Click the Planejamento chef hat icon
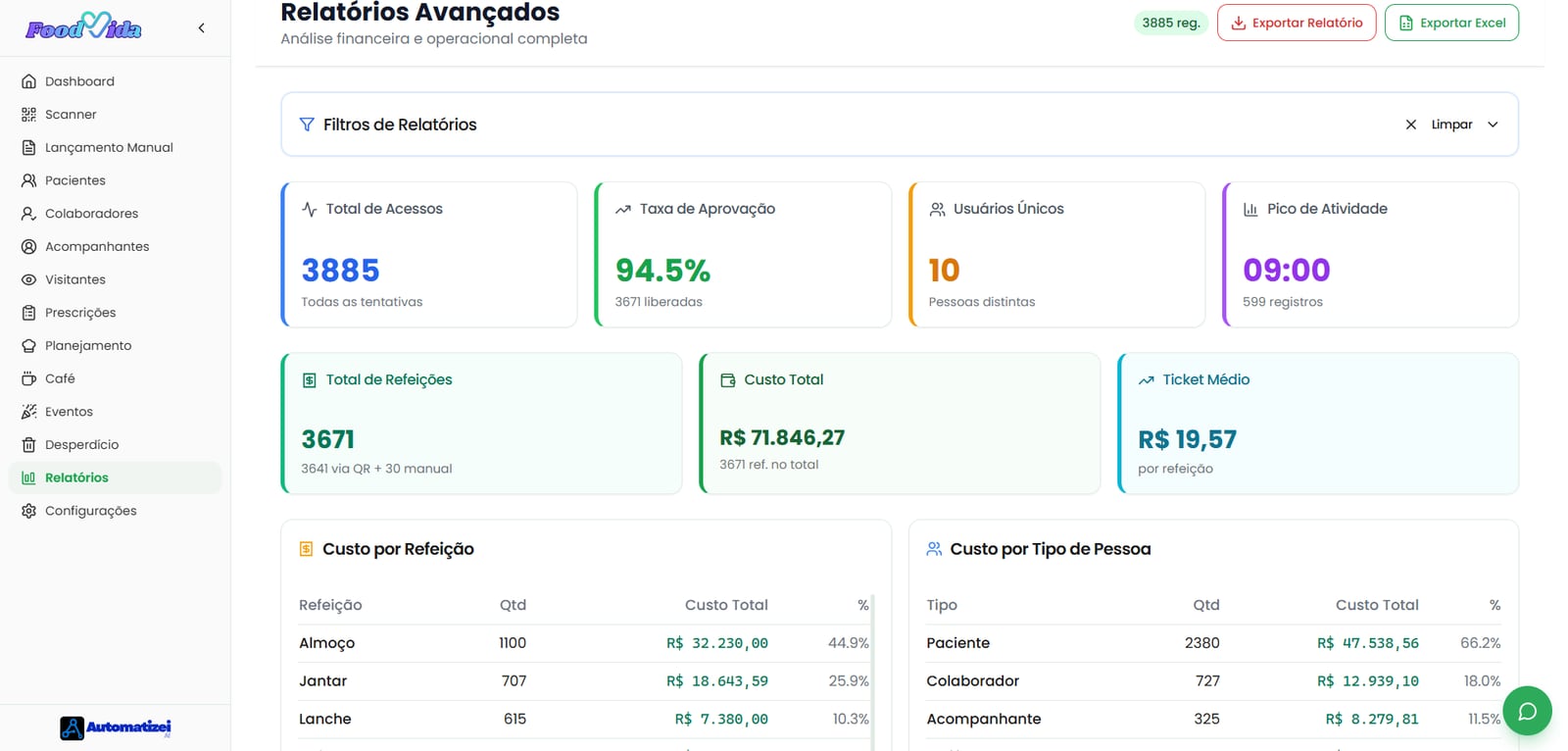Image resolution: width=1568 pixels, height=751 pixels. pyautogui.click(x=28, y=346)
